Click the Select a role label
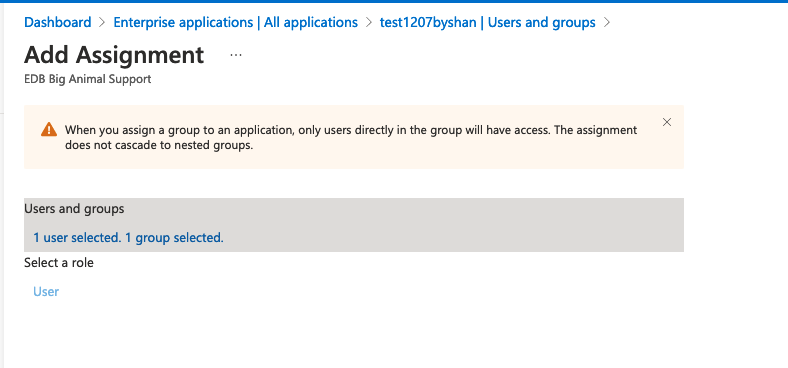 tap(59, 262)
